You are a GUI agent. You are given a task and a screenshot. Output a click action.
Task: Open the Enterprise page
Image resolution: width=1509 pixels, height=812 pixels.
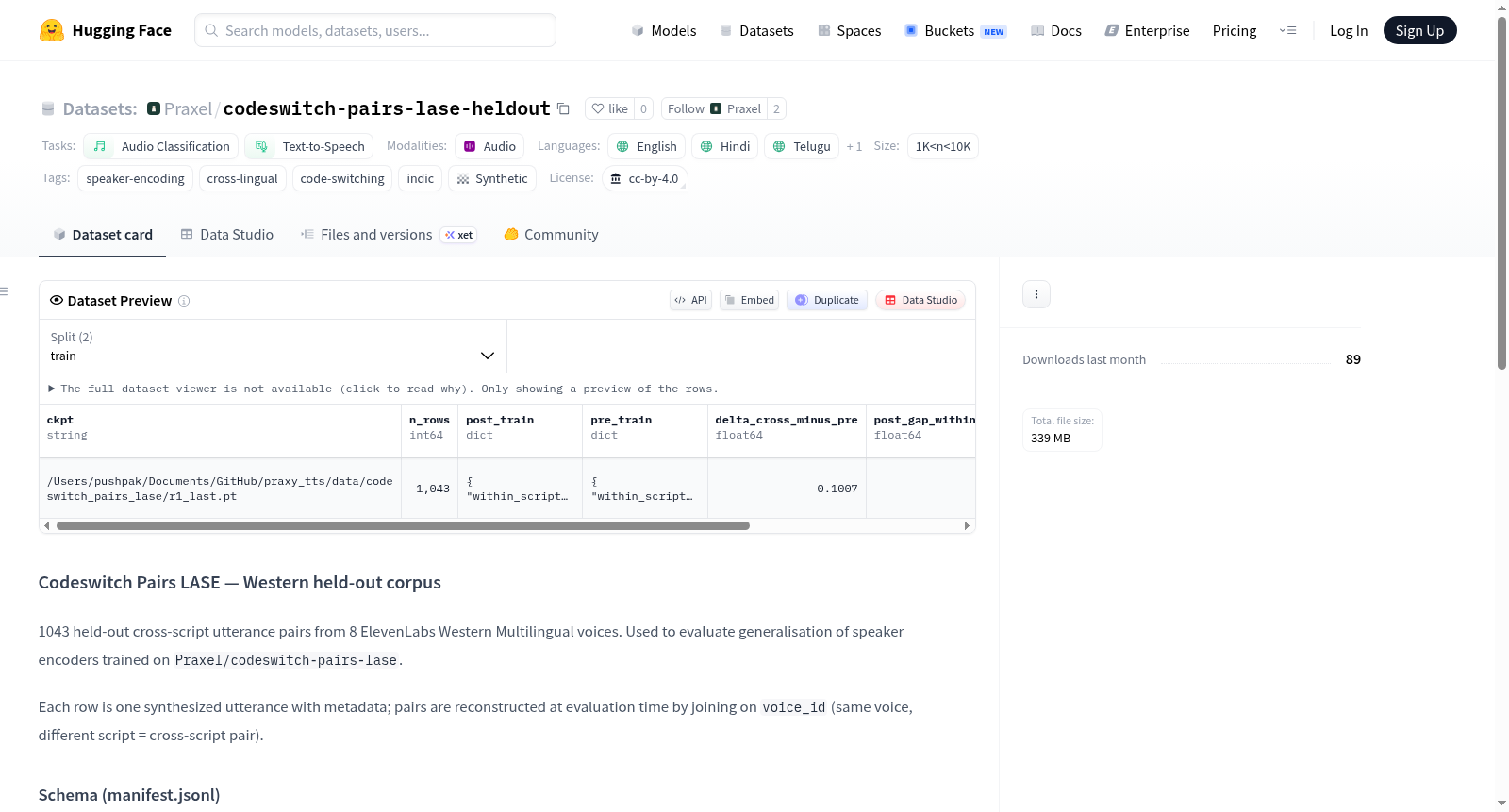[1148, 30]
